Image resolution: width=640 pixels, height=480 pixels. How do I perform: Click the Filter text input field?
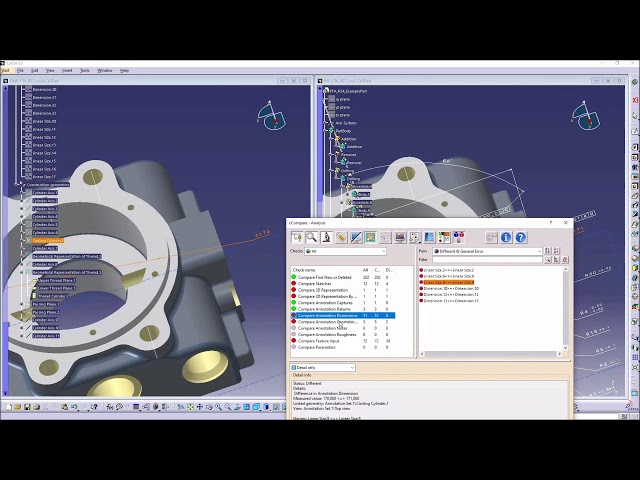487,260
